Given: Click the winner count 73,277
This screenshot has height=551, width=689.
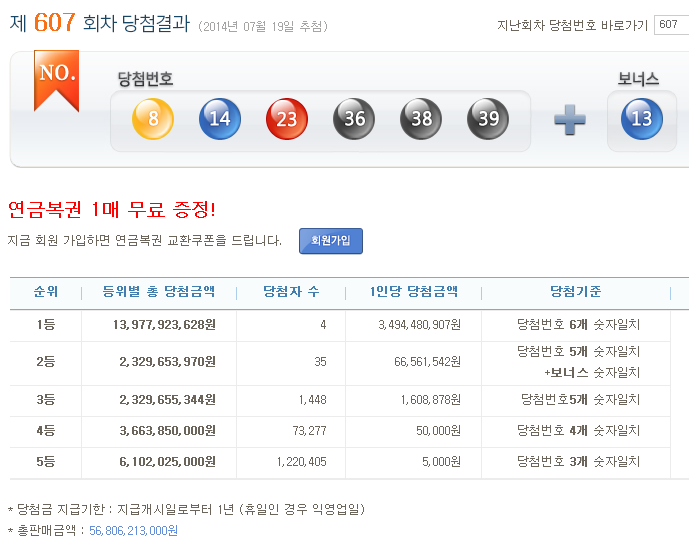Looking at the screenshot, I should [309, 431].
